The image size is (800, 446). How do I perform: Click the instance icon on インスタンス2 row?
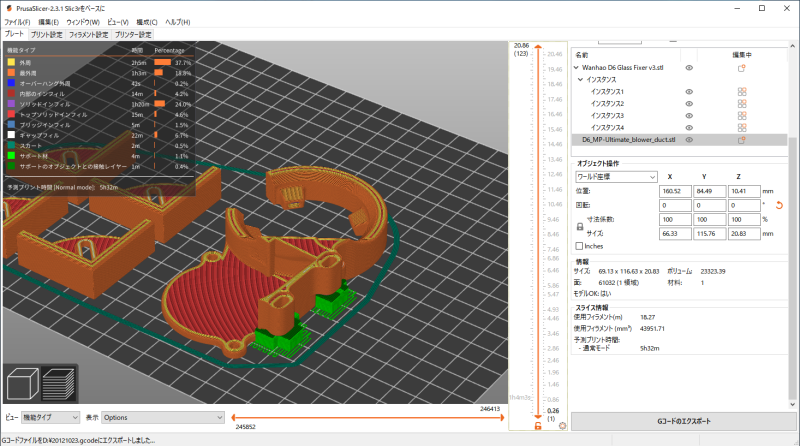coord(742,104)
